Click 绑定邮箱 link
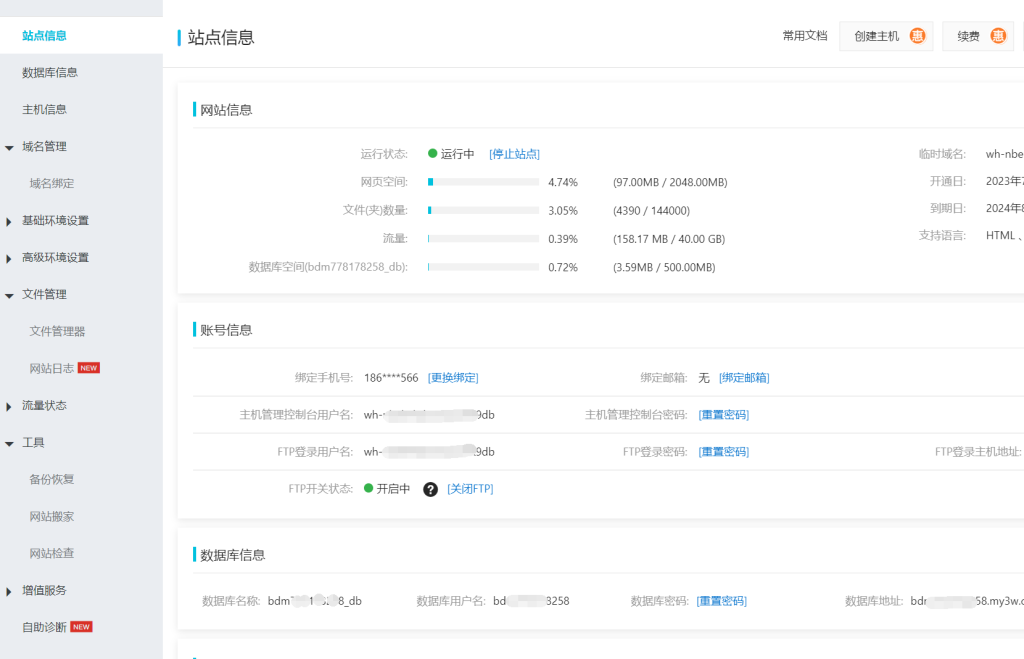This screenshot has height=659, width=1024. (744, 378)
